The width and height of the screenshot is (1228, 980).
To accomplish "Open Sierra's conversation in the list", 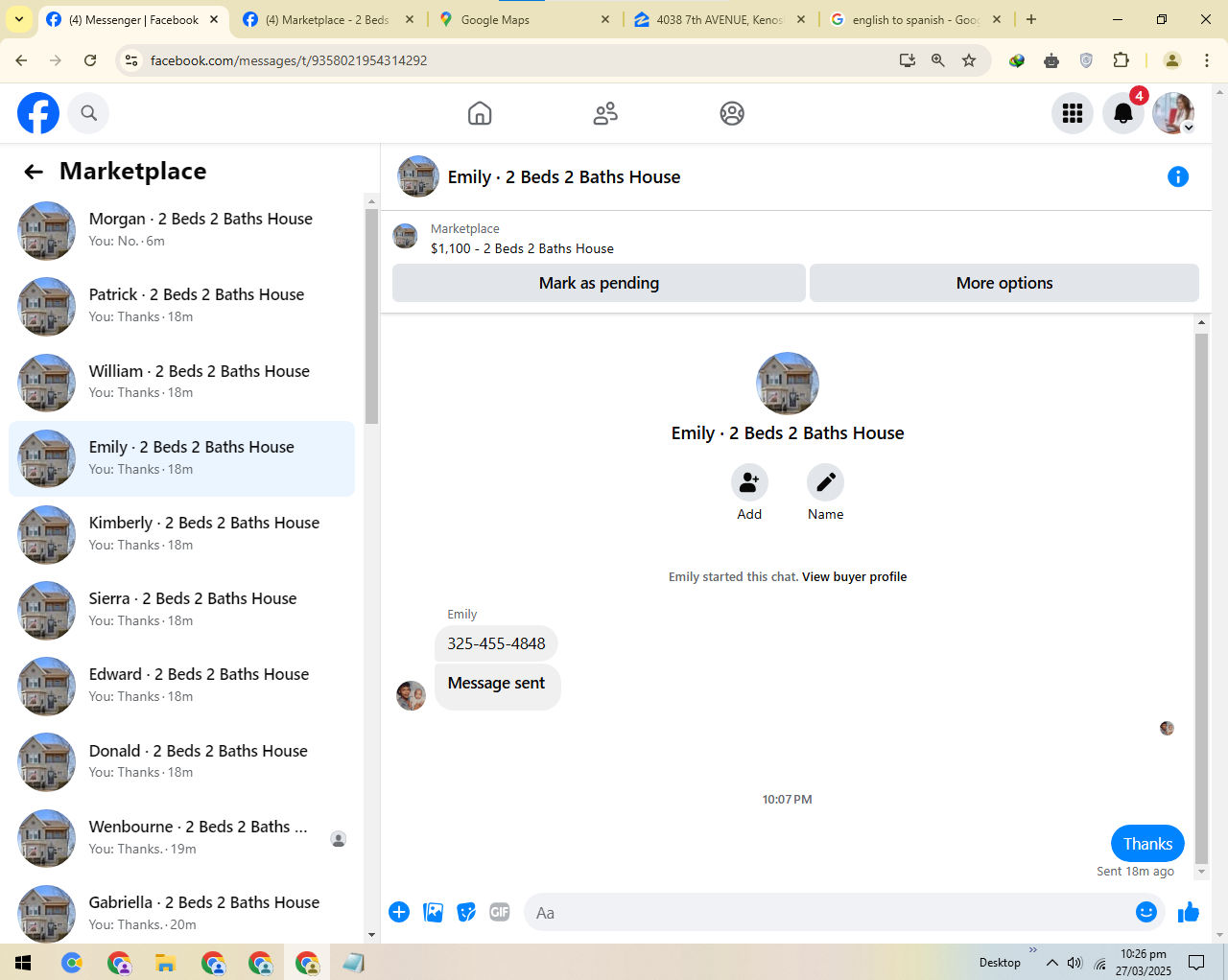I will 182,610.
